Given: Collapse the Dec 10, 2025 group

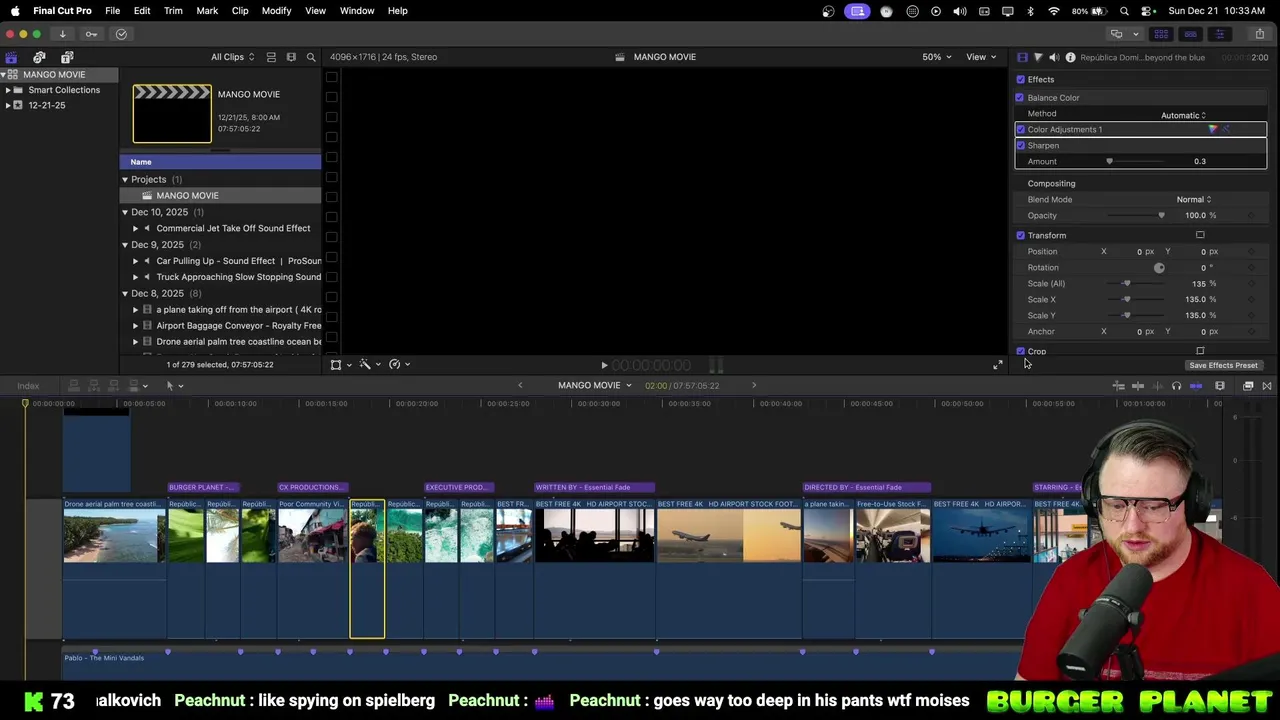Looking at the screenshot, I should point(125,212).
